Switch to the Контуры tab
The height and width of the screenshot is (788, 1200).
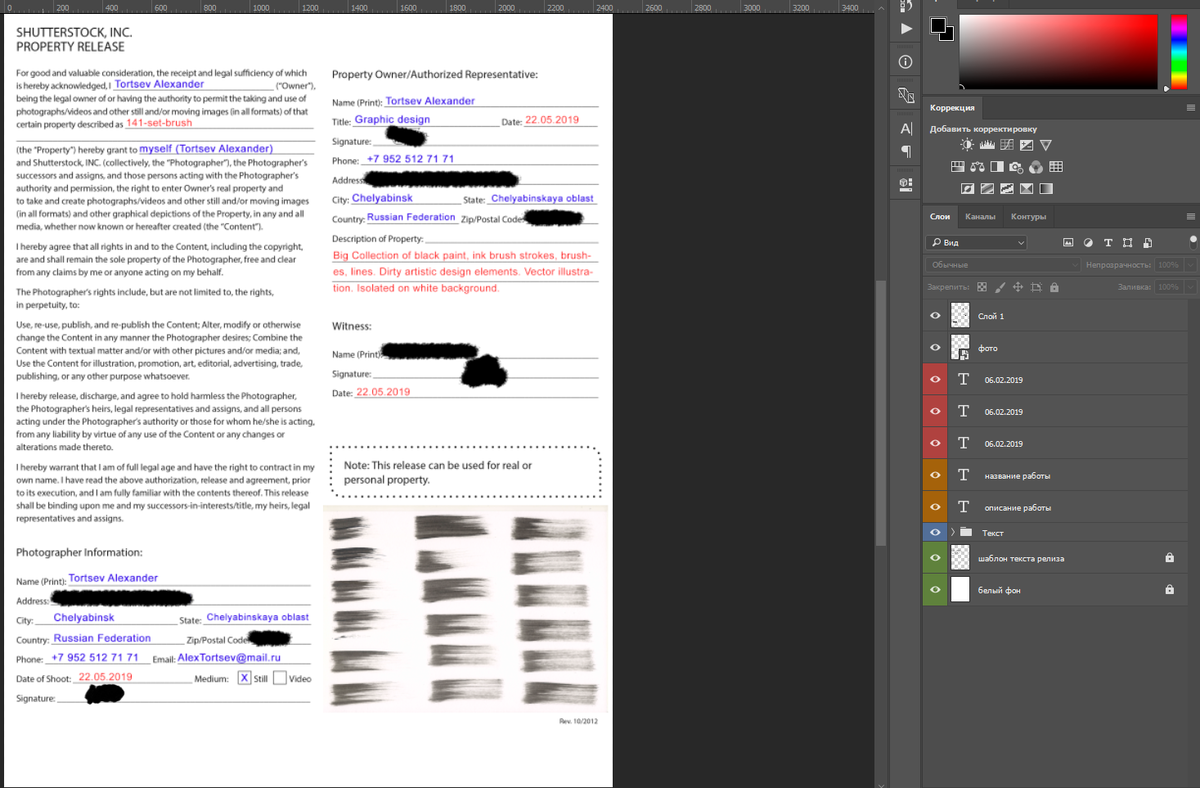tap(1028, 216)
